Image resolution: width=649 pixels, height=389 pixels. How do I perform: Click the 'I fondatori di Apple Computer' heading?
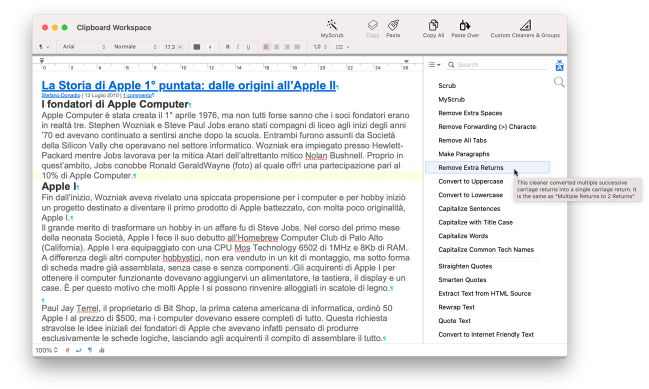tap(115, 104)
